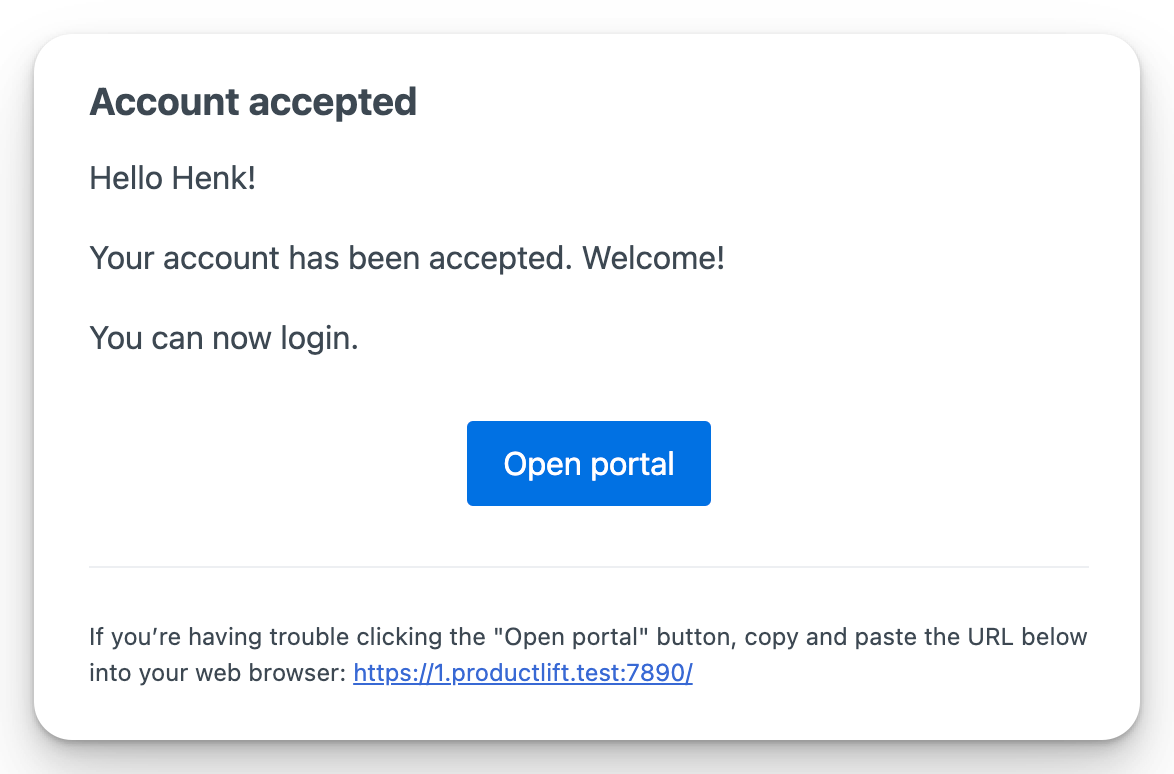The height and width of the screenshot is (774, 1174).
Task: Click the word 'Welcome!' in the message
Action: pos(653,259)
